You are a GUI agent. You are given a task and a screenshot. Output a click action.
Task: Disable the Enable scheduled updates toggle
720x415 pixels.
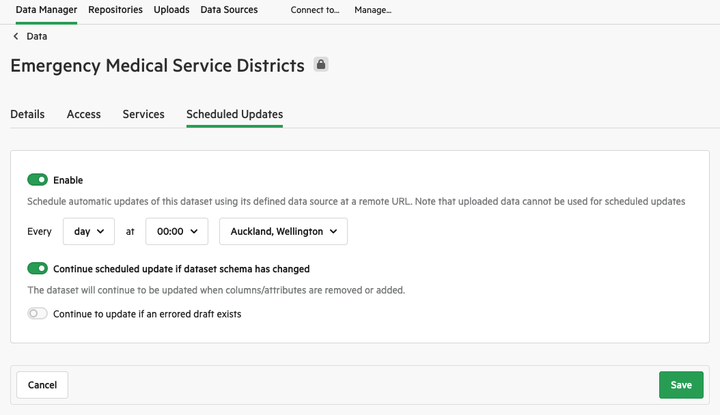pyautogui.click(x=37, y=179)
